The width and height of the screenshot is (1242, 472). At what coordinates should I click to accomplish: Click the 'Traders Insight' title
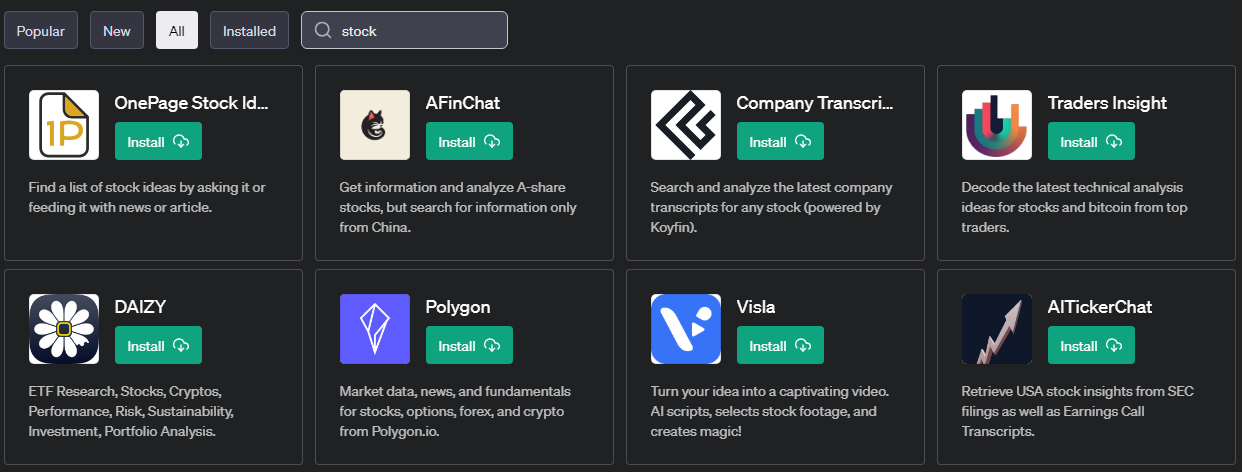(x=1107, y=103)
